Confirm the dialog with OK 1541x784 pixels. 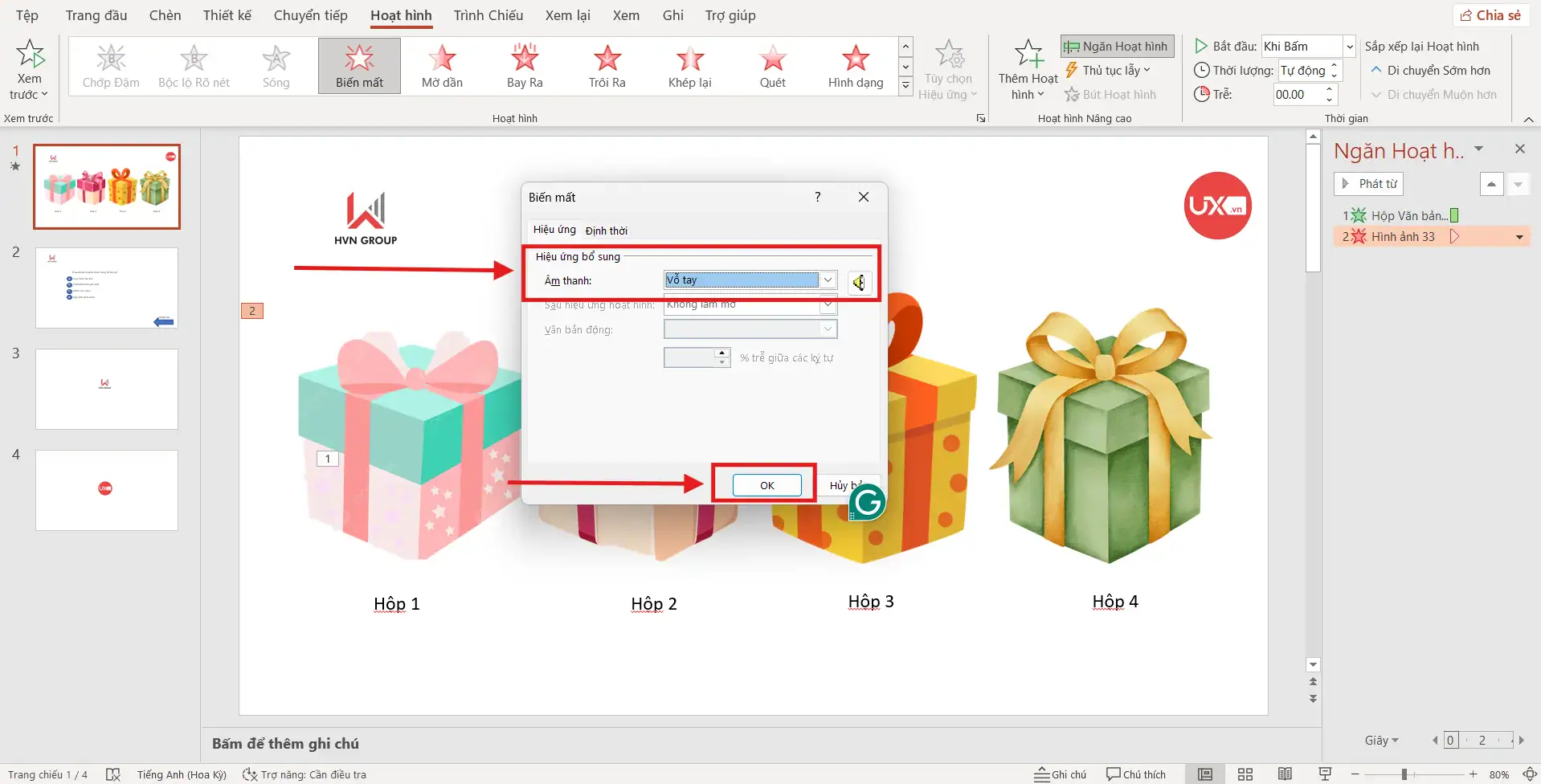click(766, 485)
